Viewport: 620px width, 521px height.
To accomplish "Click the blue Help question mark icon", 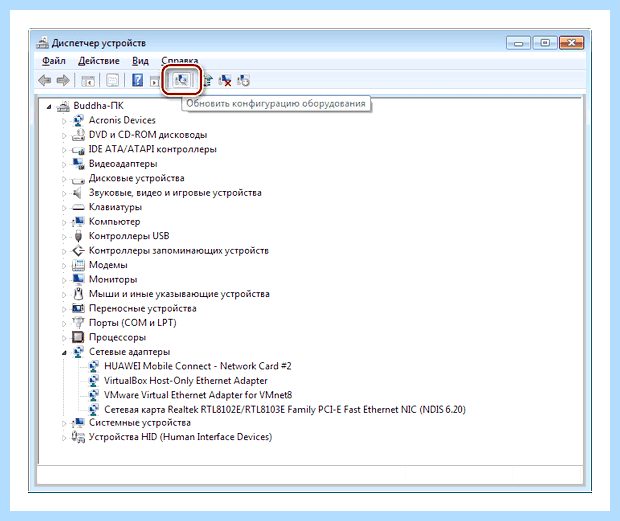I will point(137,80).
